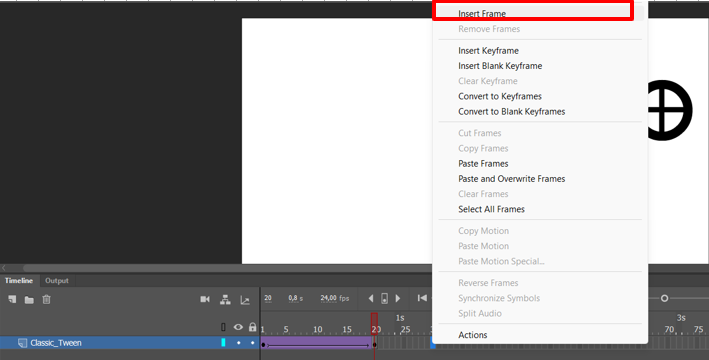Click Select All Frames

click(x=492, y=209)
